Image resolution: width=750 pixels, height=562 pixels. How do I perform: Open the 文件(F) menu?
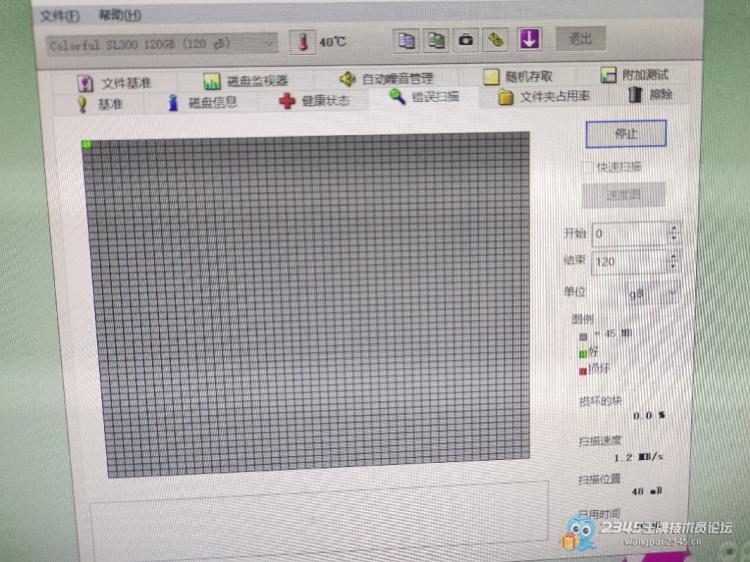click(x=59, y=16)
